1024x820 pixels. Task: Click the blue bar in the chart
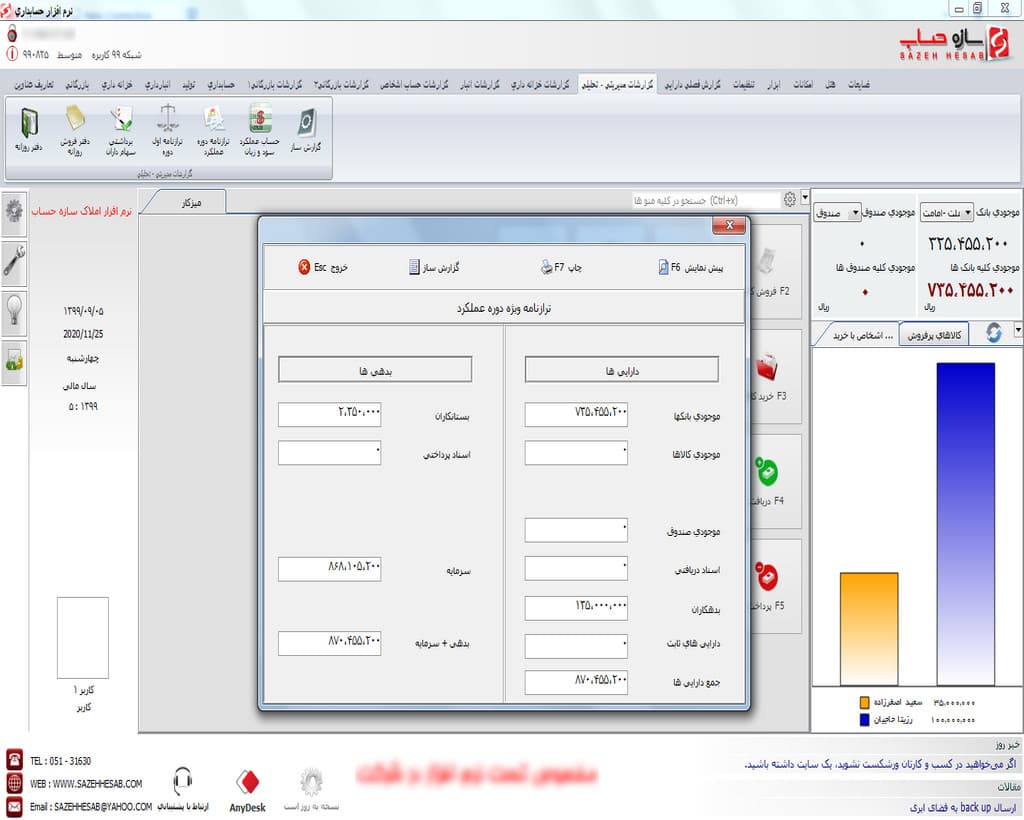(x=965, y=524)
